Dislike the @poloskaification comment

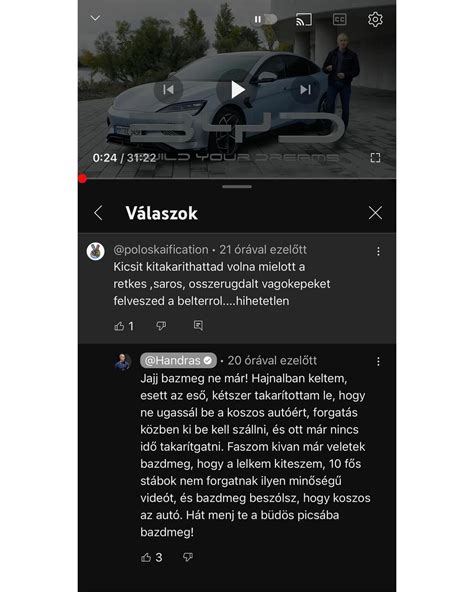click(161, 326)
